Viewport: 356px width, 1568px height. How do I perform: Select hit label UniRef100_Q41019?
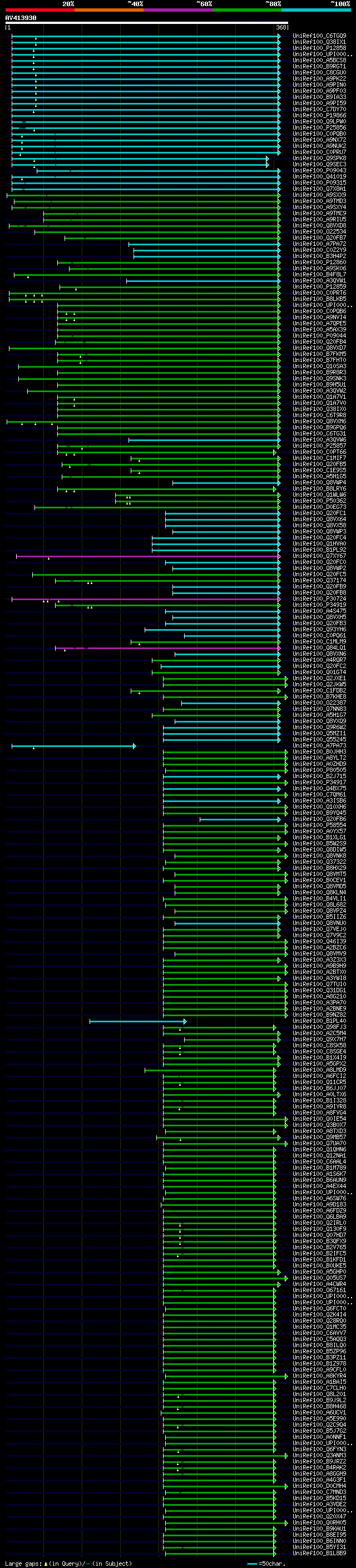click(x=319, y=176)
